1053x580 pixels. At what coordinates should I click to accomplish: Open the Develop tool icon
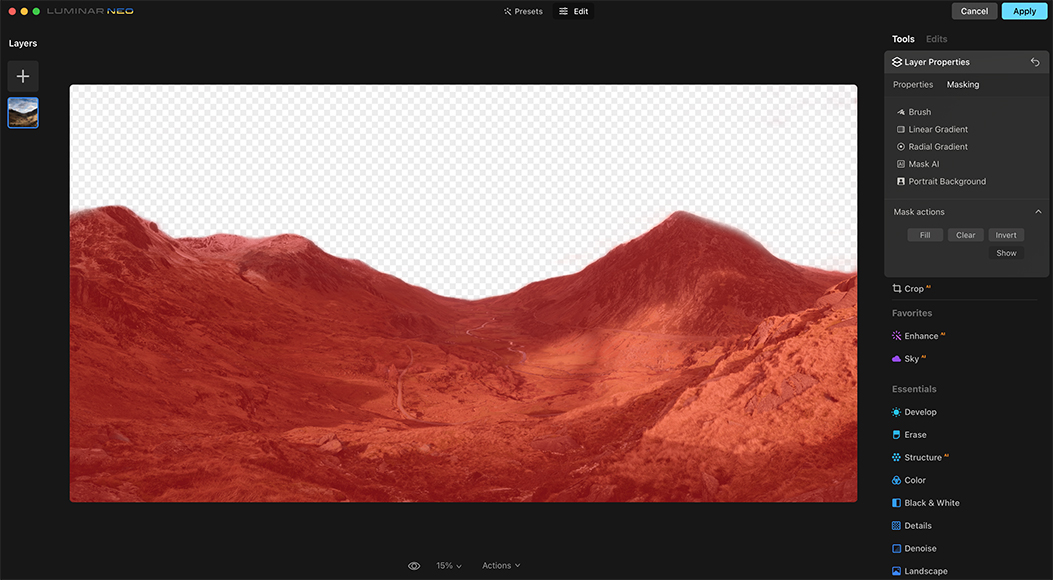coord(897,412)
